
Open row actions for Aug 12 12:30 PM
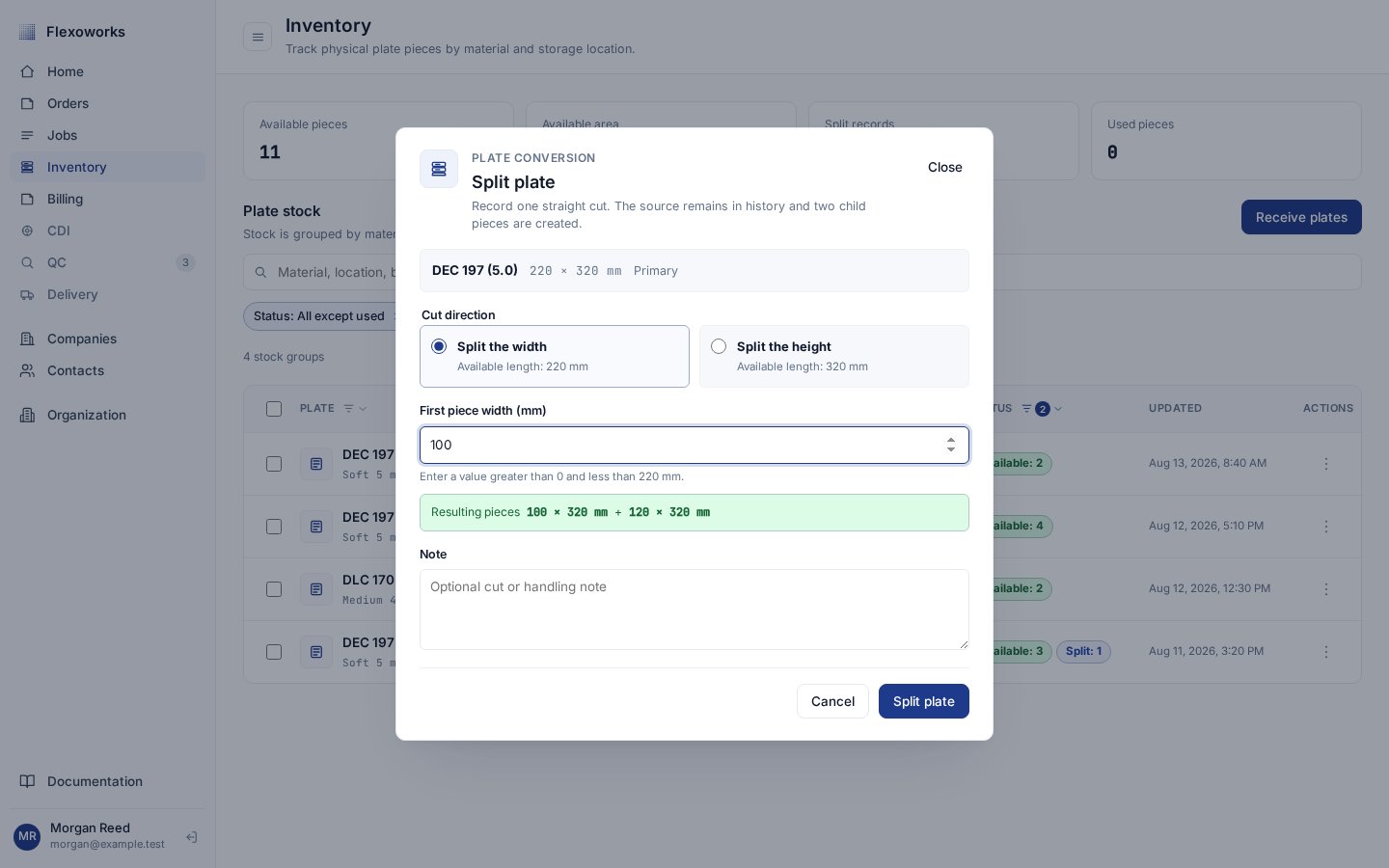tap(1326, 589)
